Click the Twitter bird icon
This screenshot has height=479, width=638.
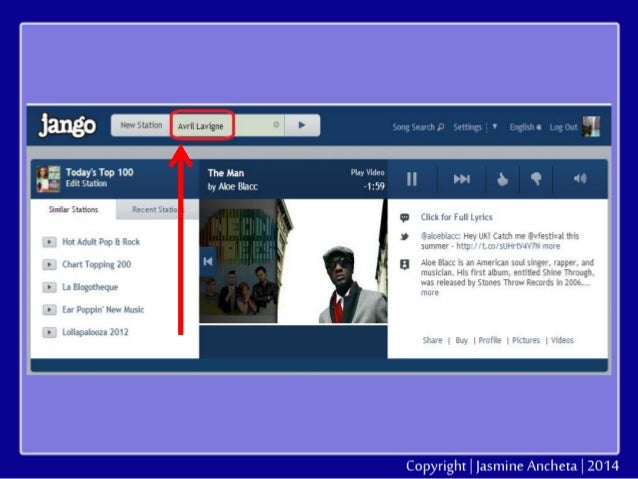pyautogui.click(x=404, y=236)
